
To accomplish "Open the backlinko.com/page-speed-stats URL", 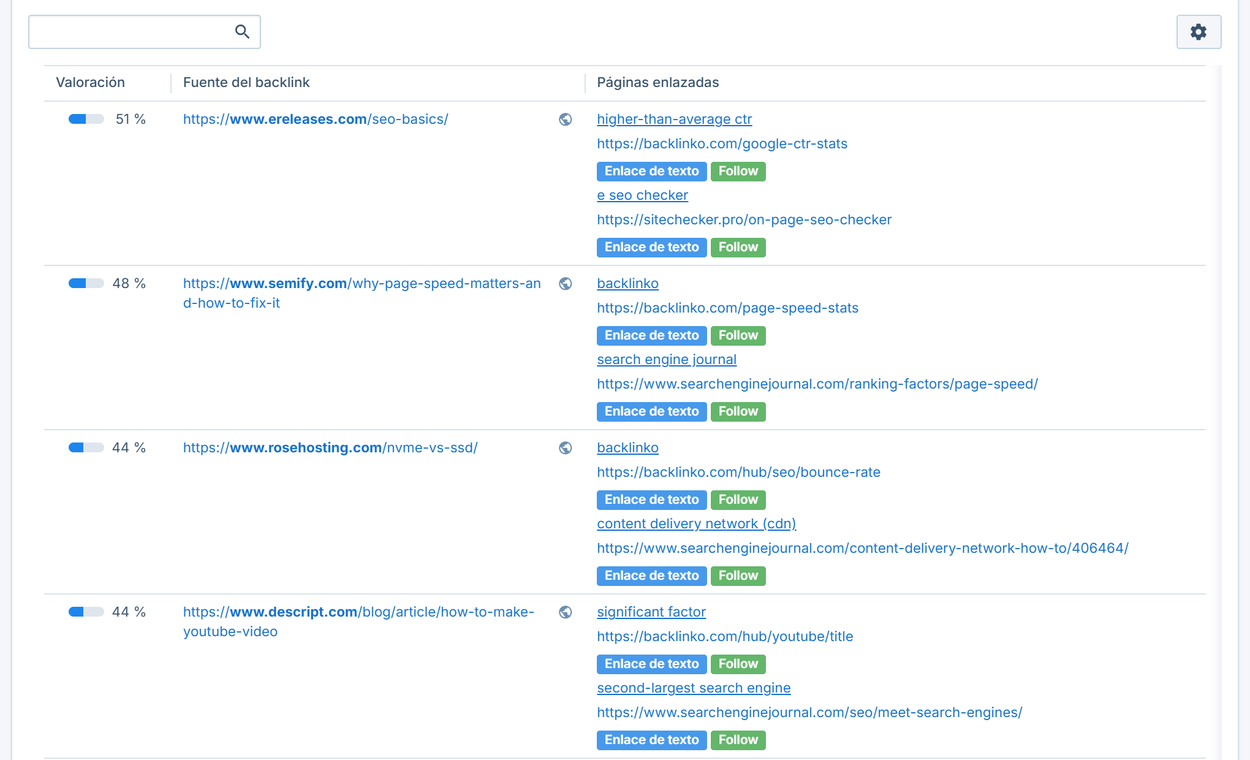I will pyautogui.click(x=728, y=307).
